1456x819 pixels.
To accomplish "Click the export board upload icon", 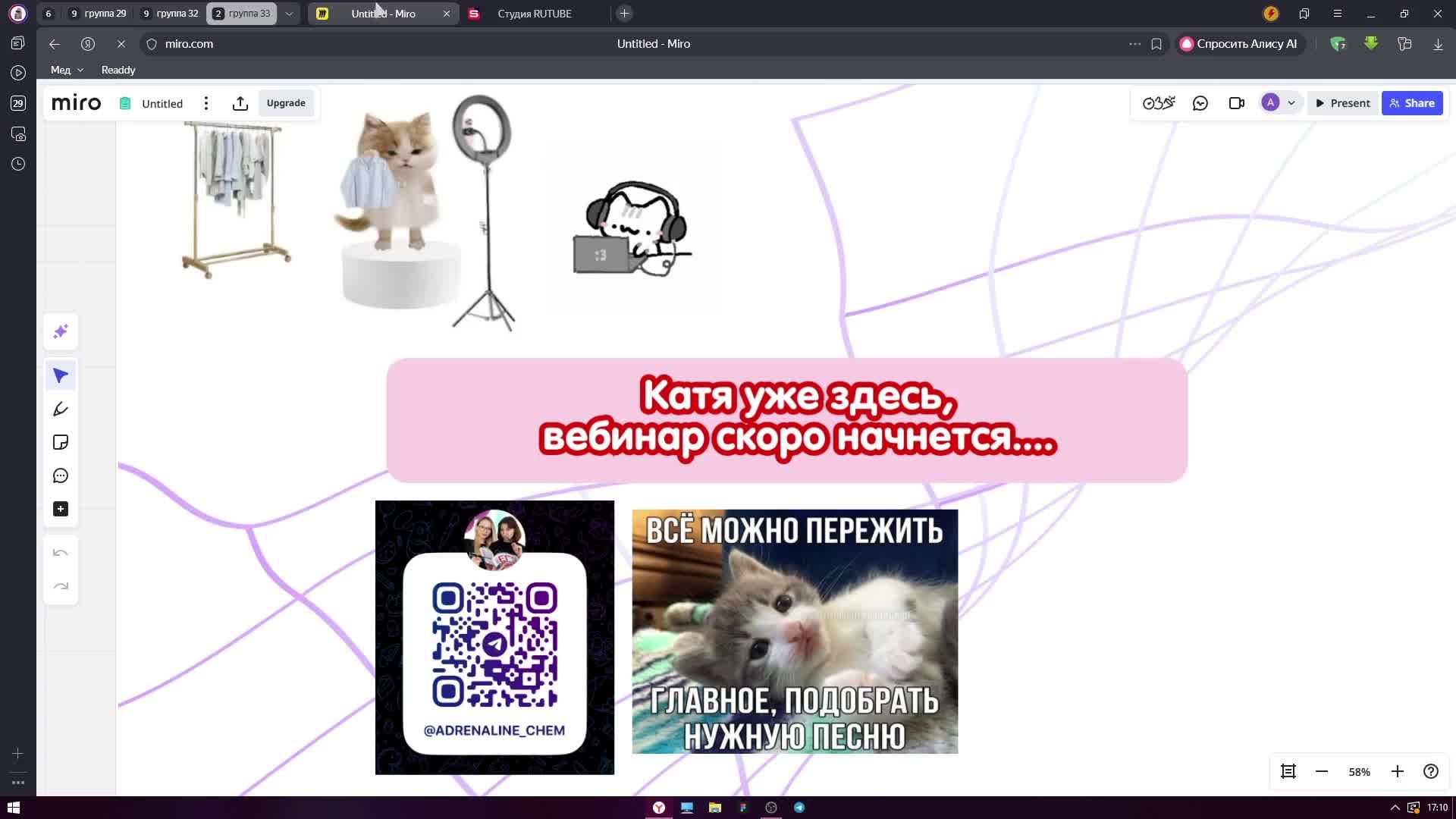I will pos(240,104).
